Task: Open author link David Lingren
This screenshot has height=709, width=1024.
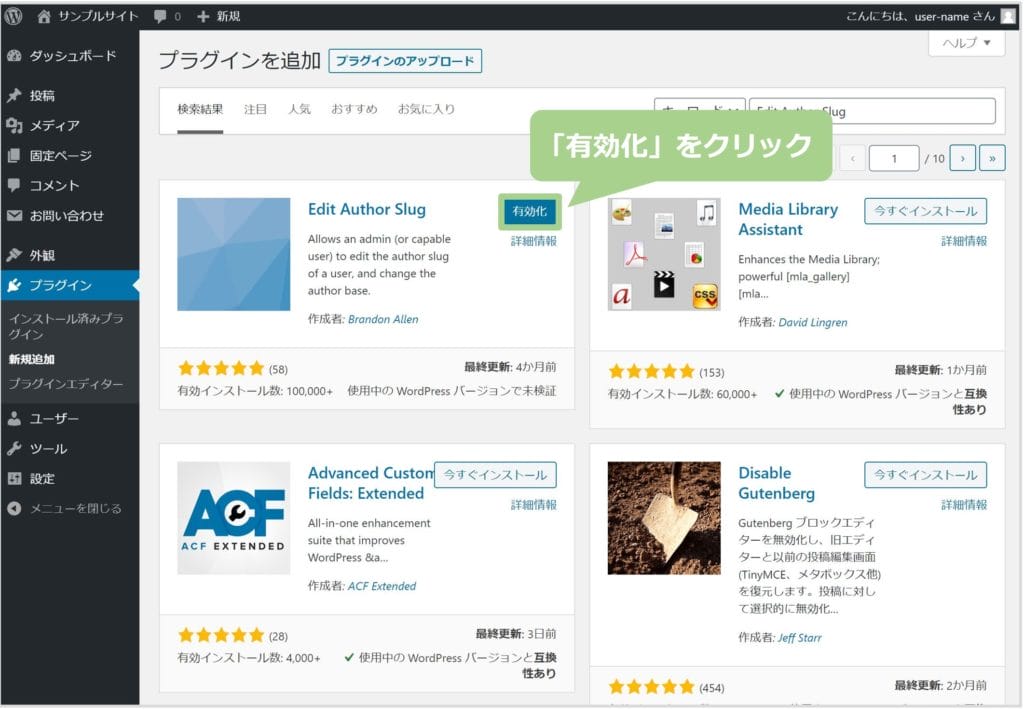Action: 813,323
